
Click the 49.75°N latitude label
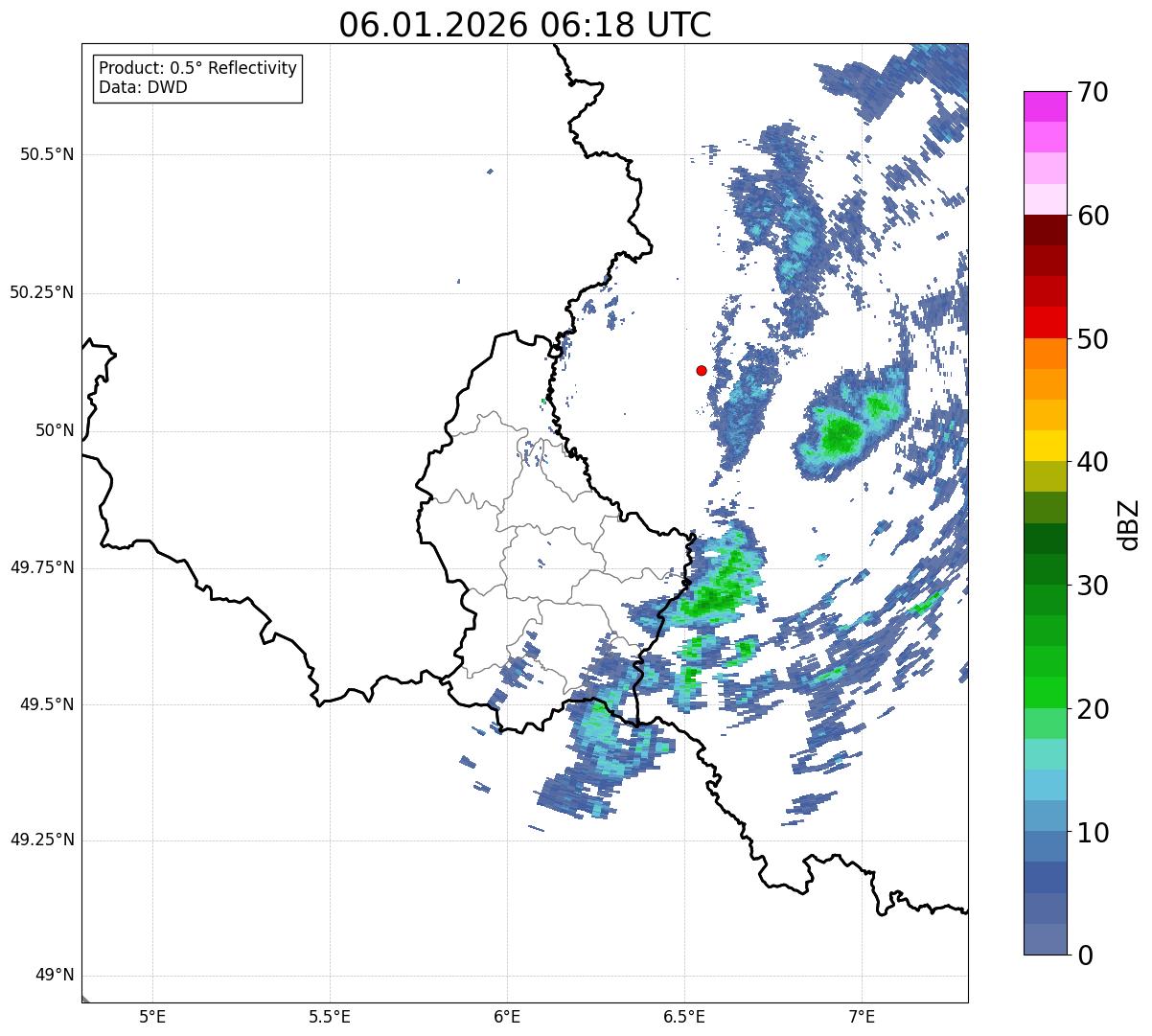[42, 567]
